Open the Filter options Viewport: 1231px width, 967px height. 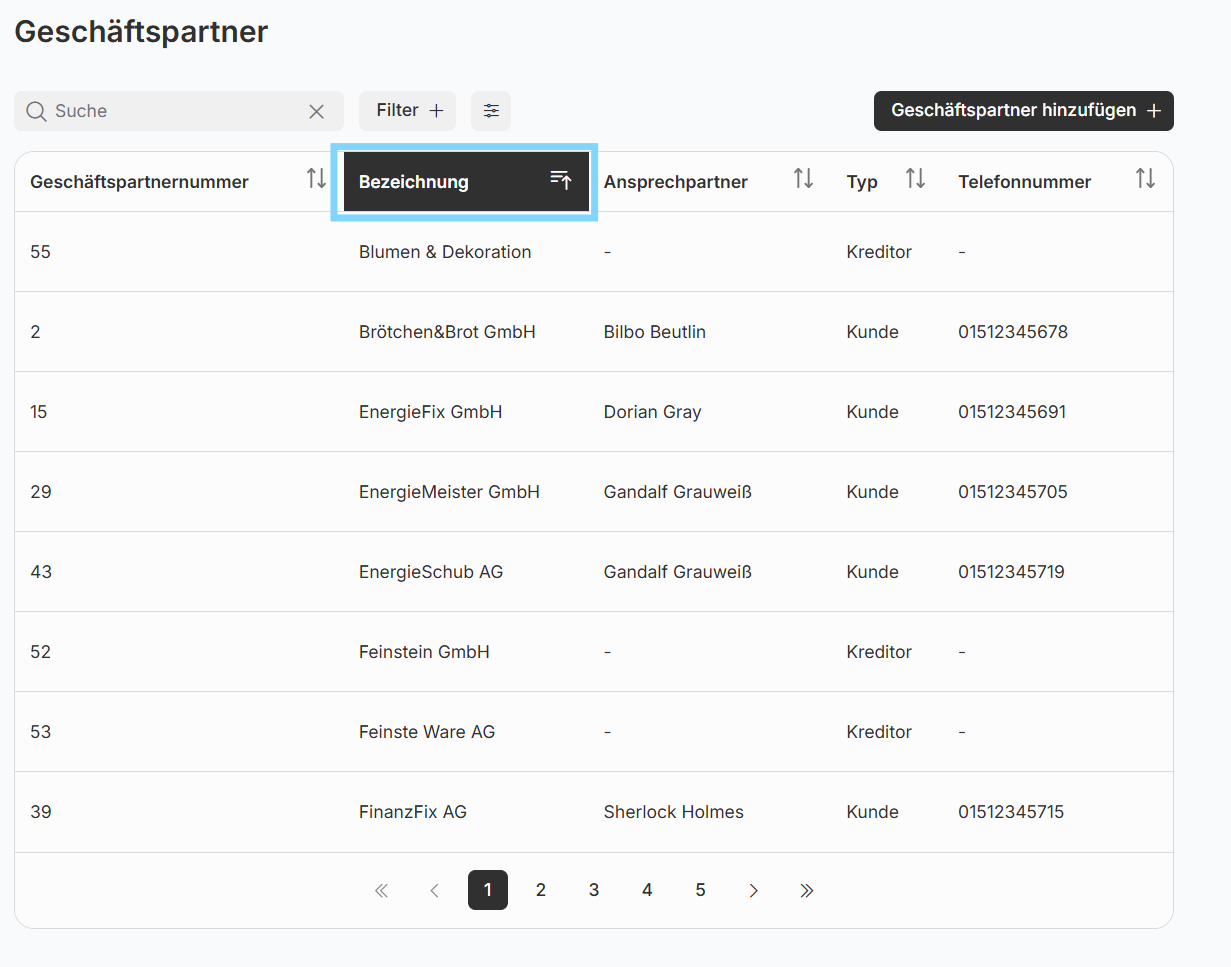click(408, 111)
